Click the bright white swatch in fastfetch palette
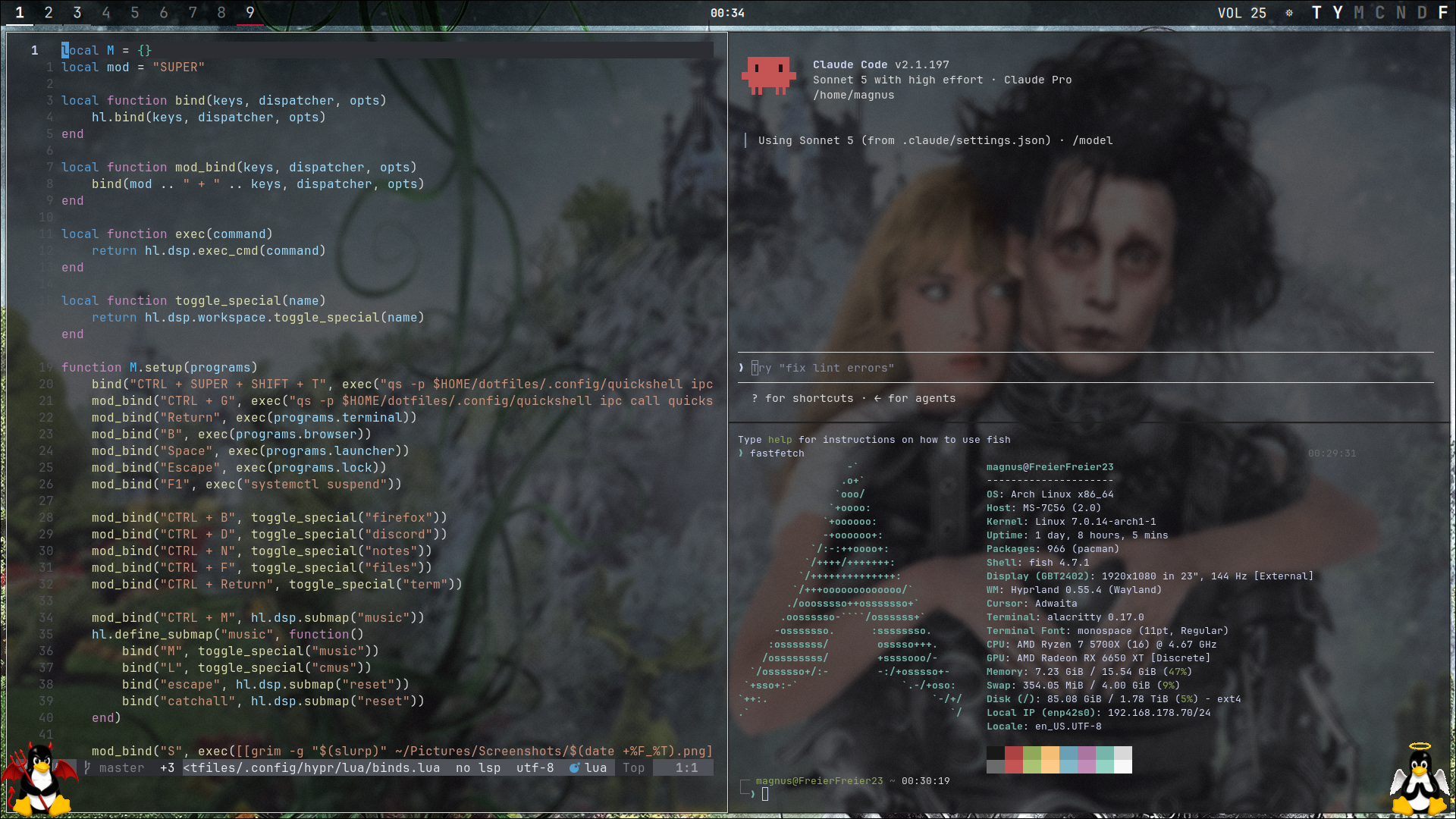The width and height of the screenshot is (1456, 819). [x=1123, y=767]
